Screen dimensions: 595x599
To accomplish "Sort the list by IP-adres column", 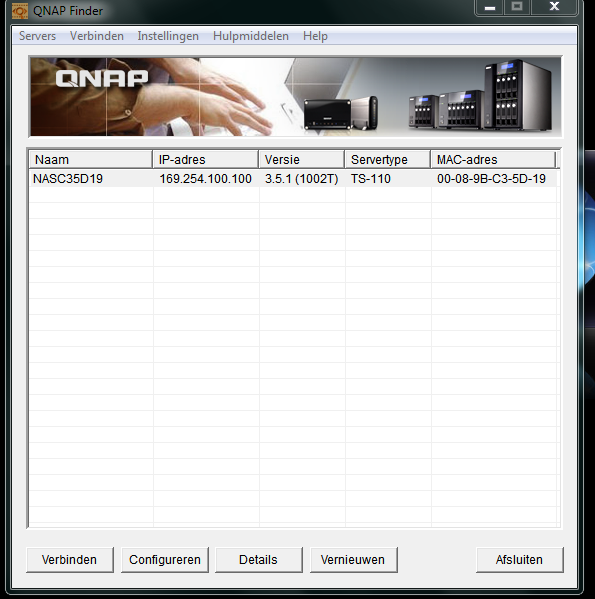I will tap(205, 159).
